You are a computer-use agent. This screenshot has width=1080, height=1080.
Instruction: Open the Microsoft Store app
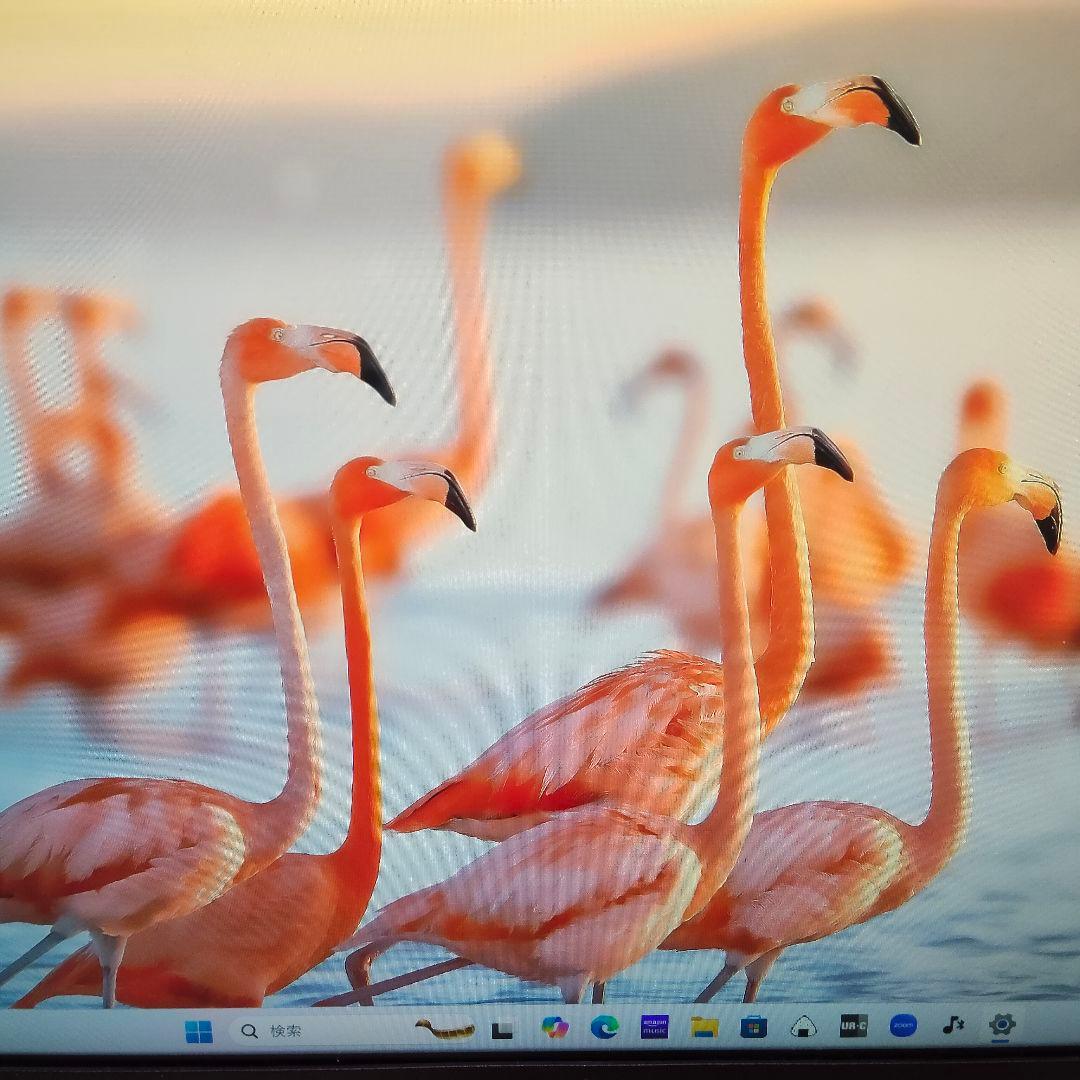(753, 1026)
